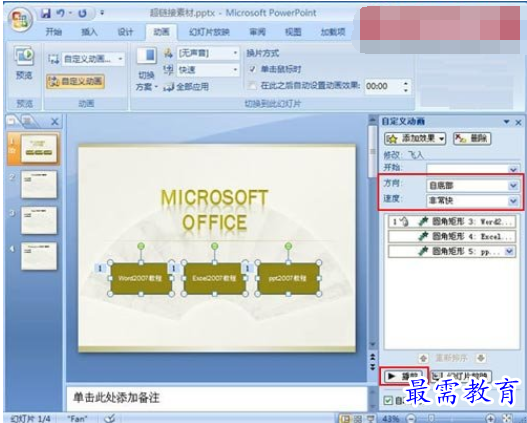The width and height of the screenshot is (527, 423).
Task: Move animation up with reorder up arrow
Action: tap(423, 358)
